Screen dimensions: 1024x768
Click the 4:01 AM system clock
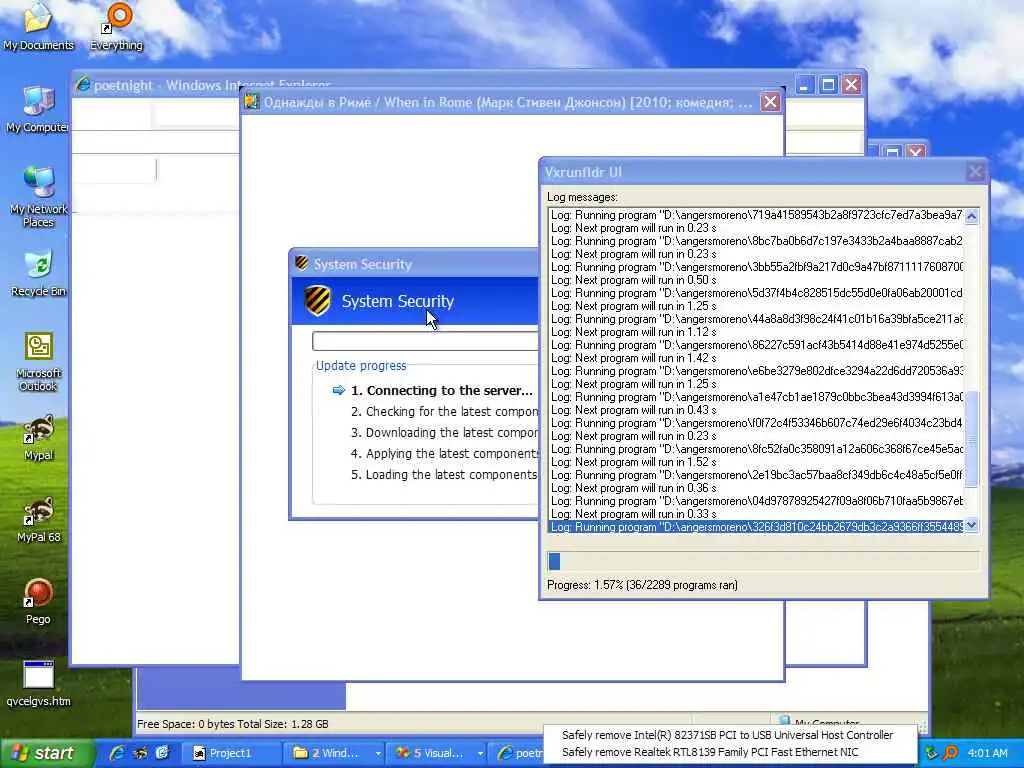tap(987, 753)
